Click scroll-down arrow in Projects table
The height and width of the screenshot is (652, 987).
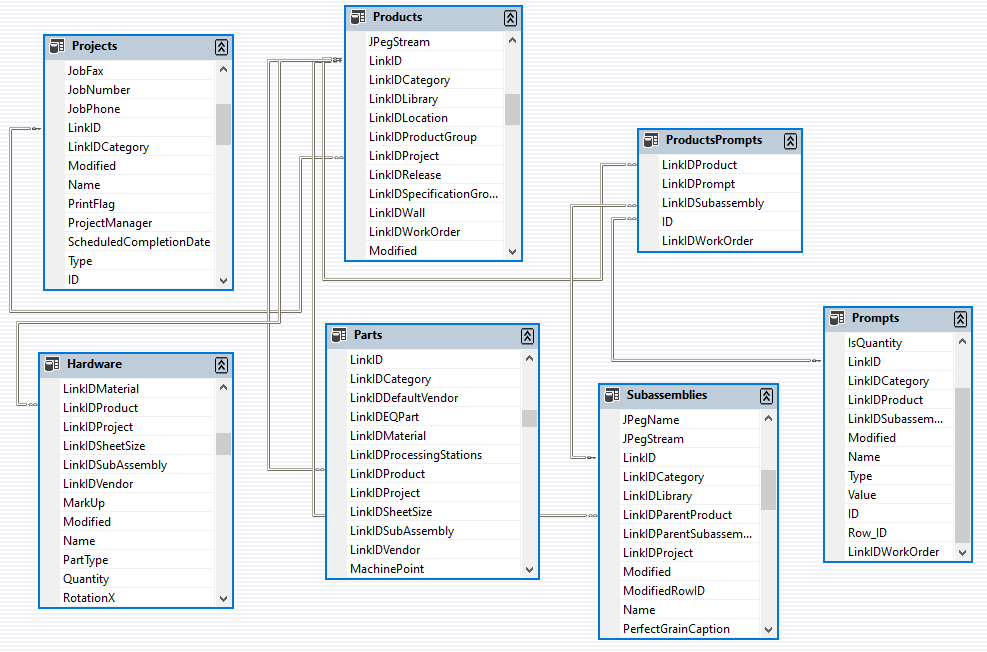(223, 281)
